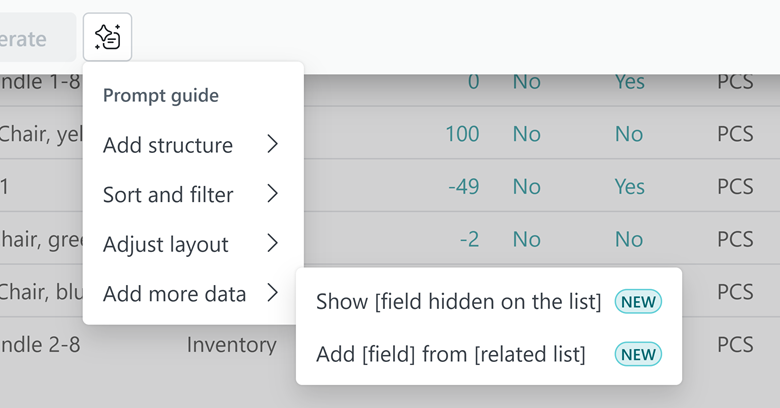Choose Show [field hidden on the list]

click(x=458, y=302)
